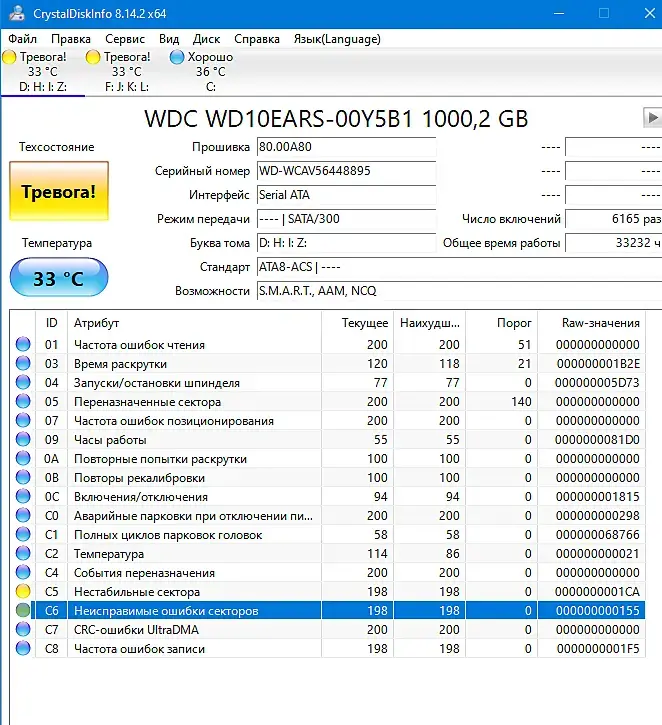Screen dimensions: 662x725
Task: Open the Сервис menu
Action: click(125, 39)
